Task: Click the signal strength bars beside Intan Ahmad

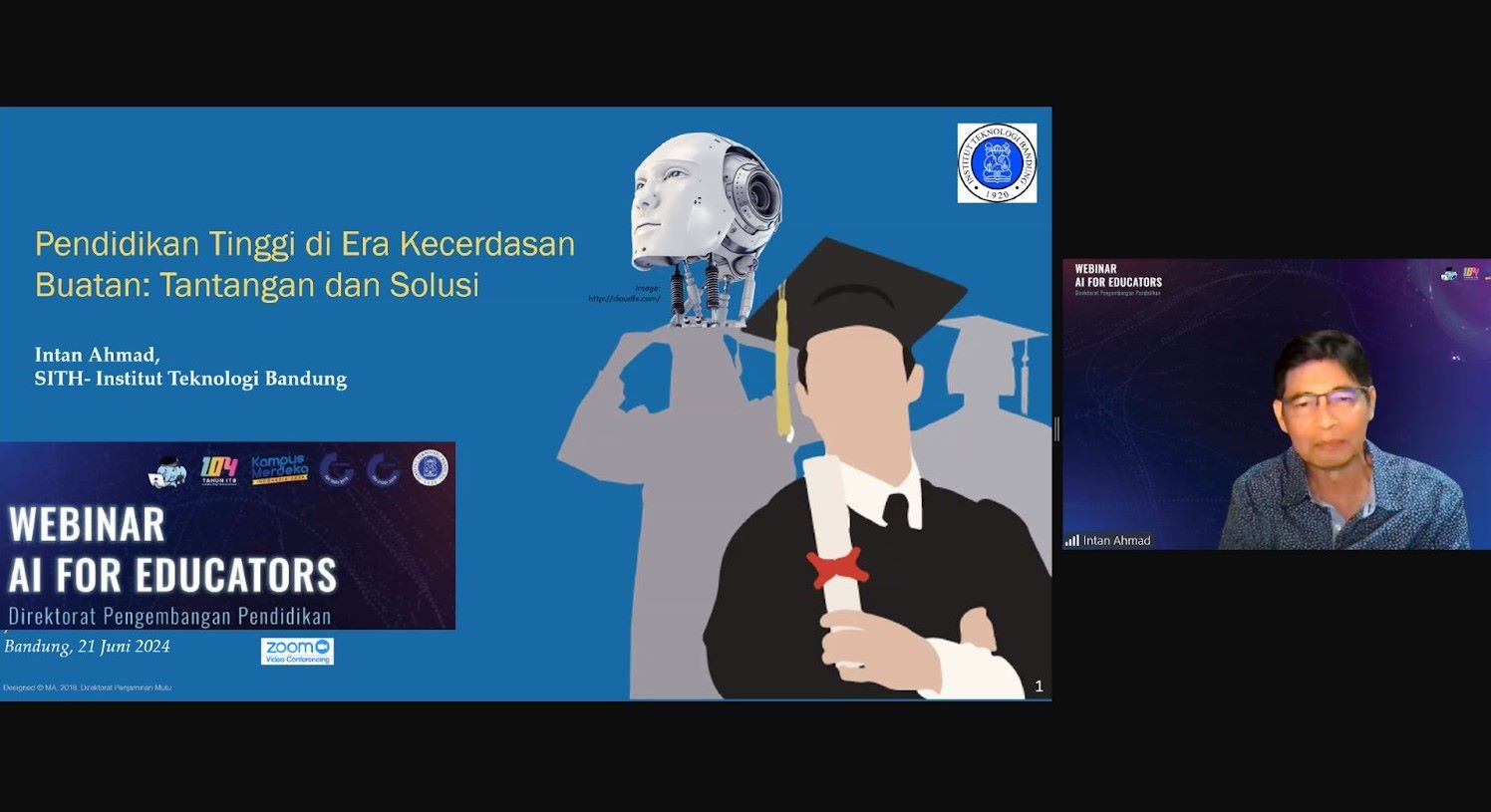Action: pyautogui.click(x=1071, y=540)
